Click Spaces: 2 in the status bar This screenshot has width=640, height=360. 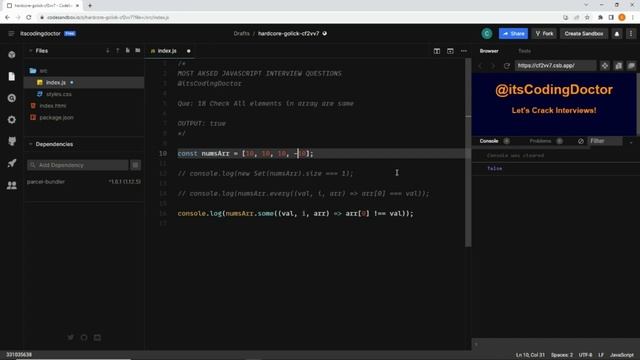point(562,355)
